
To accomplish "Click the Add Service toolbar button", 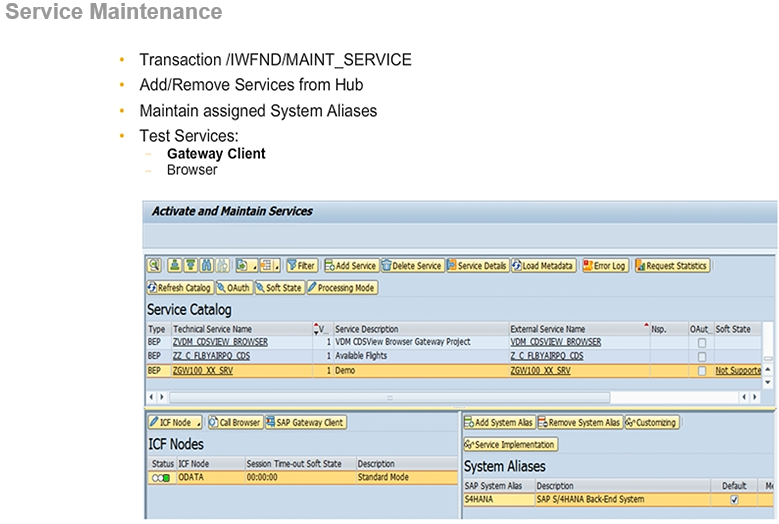I will pyautogui.click(x=350, y=266).
